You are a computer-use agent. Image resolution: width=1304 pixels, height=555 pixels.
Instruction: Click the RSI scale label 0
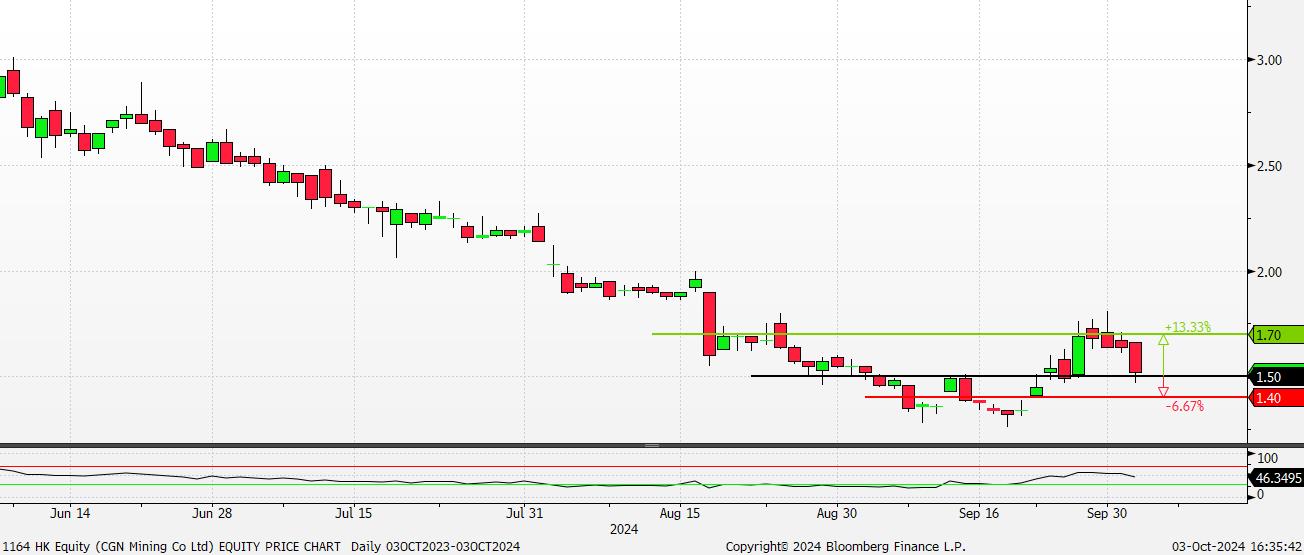1260,494
